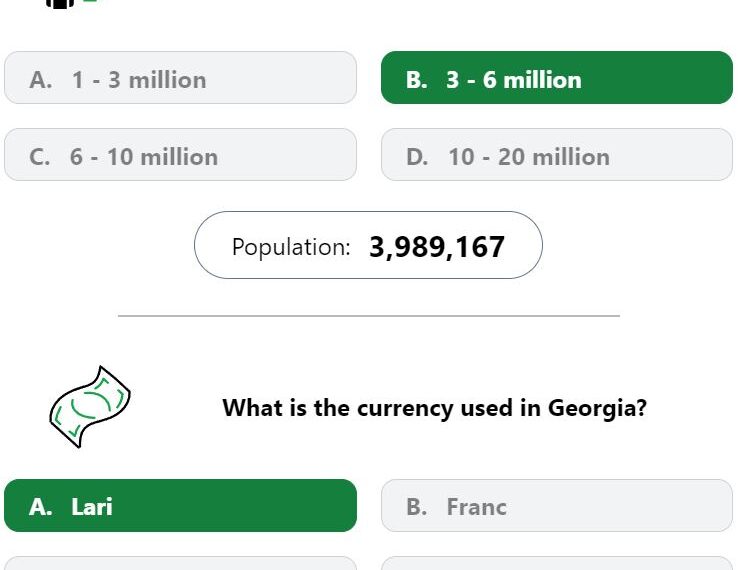This screenshot has width=738, height=570.
Task: Click the "D." letter on 10 - 20 million
Action: [417, 157]
